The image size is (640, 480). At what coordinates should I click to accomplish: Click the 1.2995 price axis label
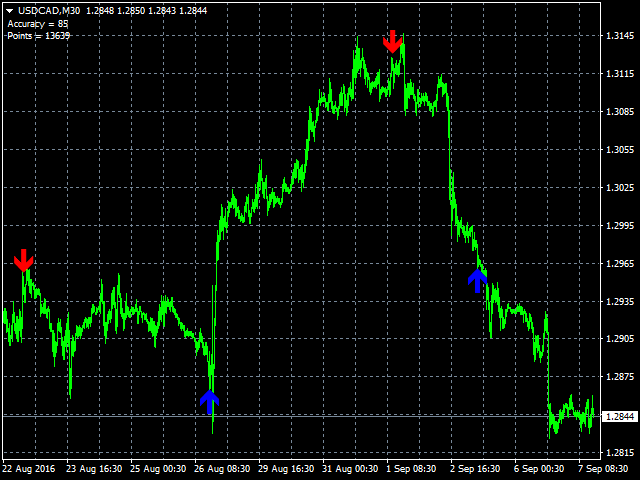coord(620,226)
